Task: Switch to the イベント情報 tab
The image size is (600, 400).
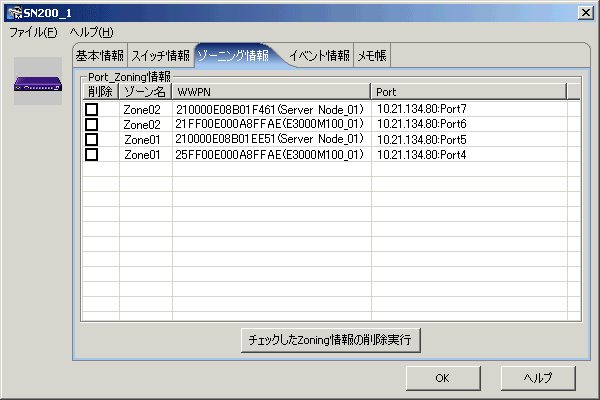Action: pyautogui.click(x=319, y=56)
